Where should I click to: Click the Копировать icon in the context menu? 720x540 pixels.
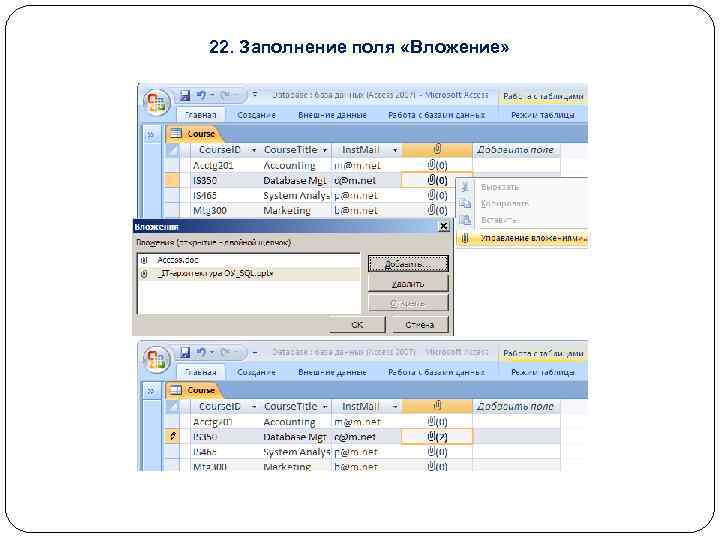point(465,203)
